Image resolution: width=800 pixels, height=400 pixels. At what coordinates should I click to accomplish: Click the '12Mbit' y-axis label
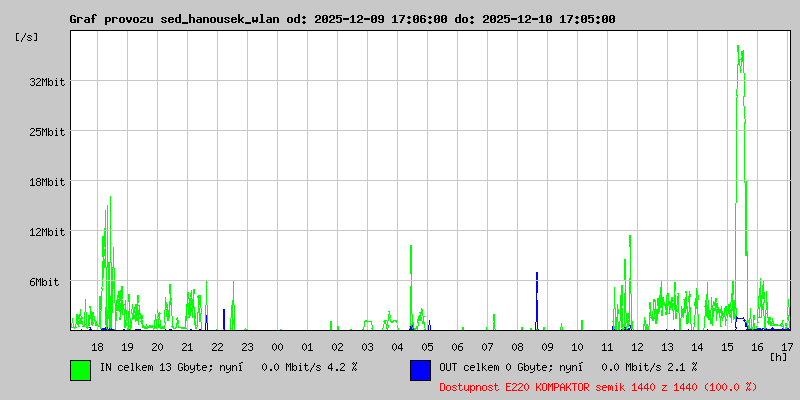point(47,232)
